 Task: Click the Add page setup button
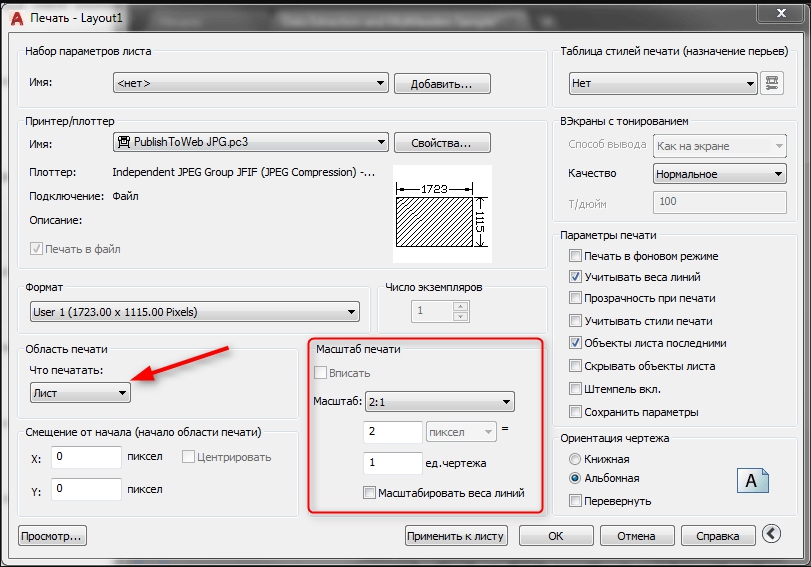tap(441, 84)
